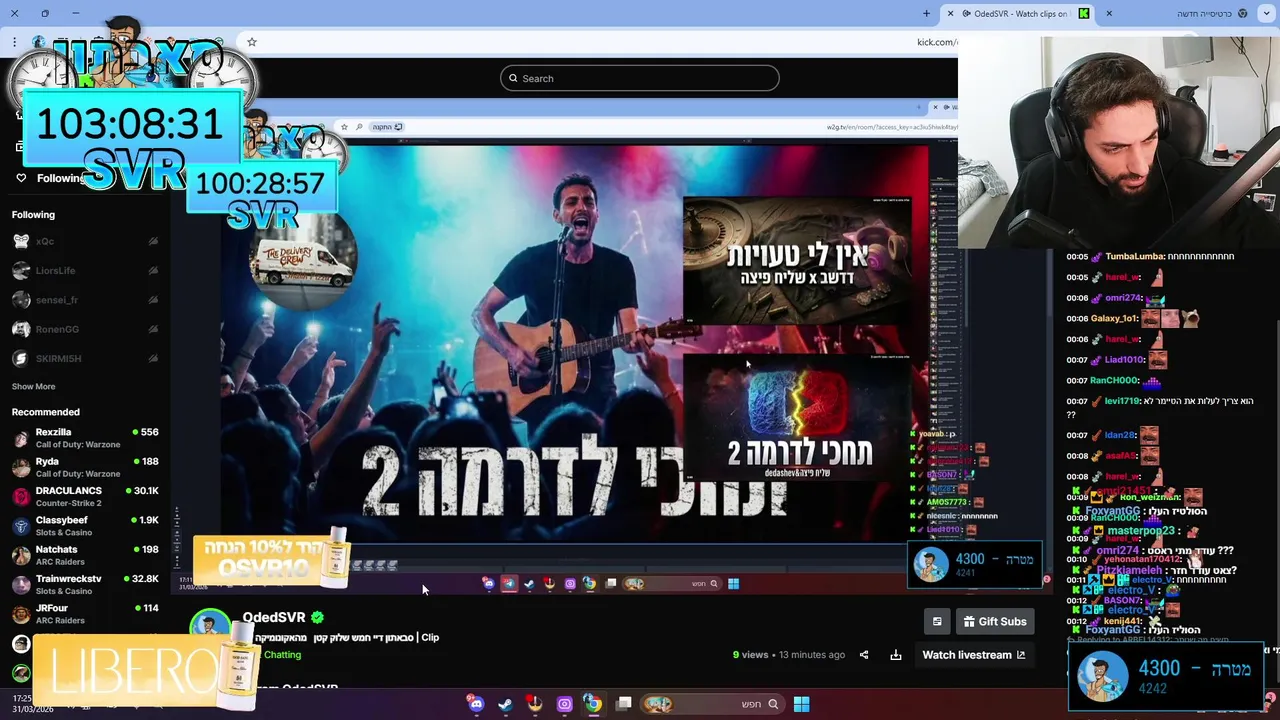Open JRFour recommended channel
Image resolution: width=1280 pixels, height=720 pixels.
[x=85, y=614]
